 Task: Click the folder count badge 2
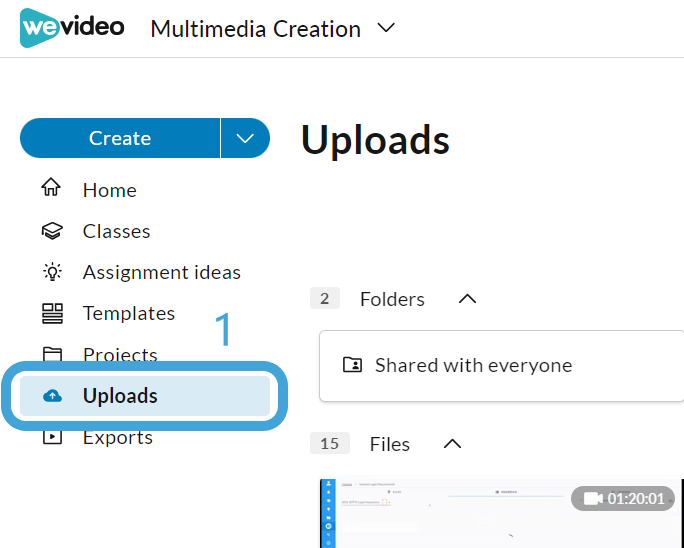point(325,298)
